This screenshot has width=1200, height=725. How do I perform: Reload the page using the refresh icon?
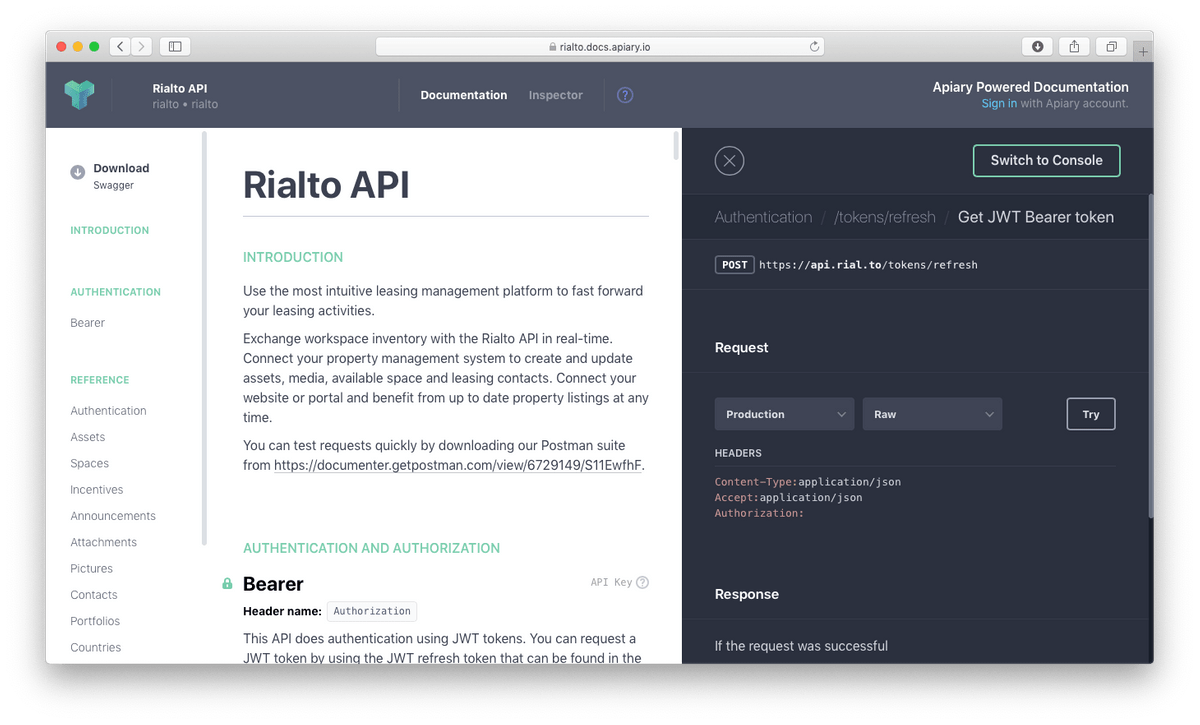pos(814,46)
